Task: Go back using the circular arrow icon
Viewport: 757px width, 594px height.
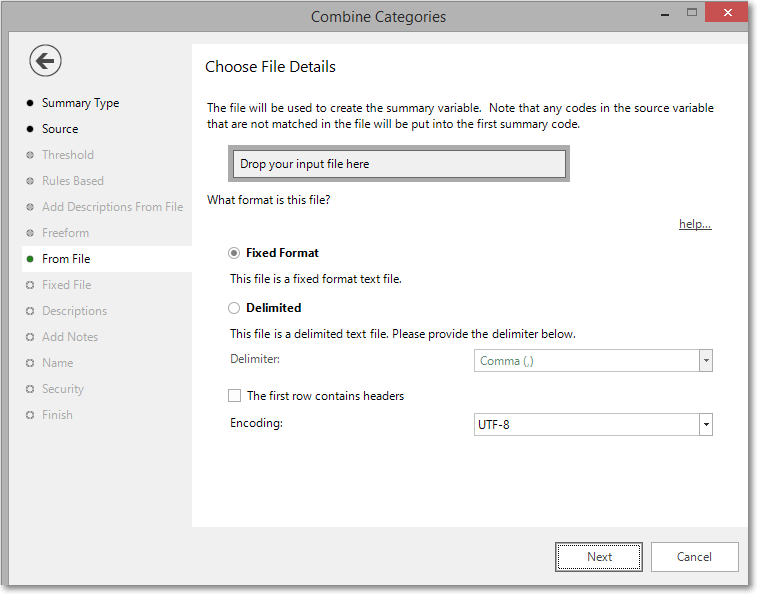Action: 45,61
